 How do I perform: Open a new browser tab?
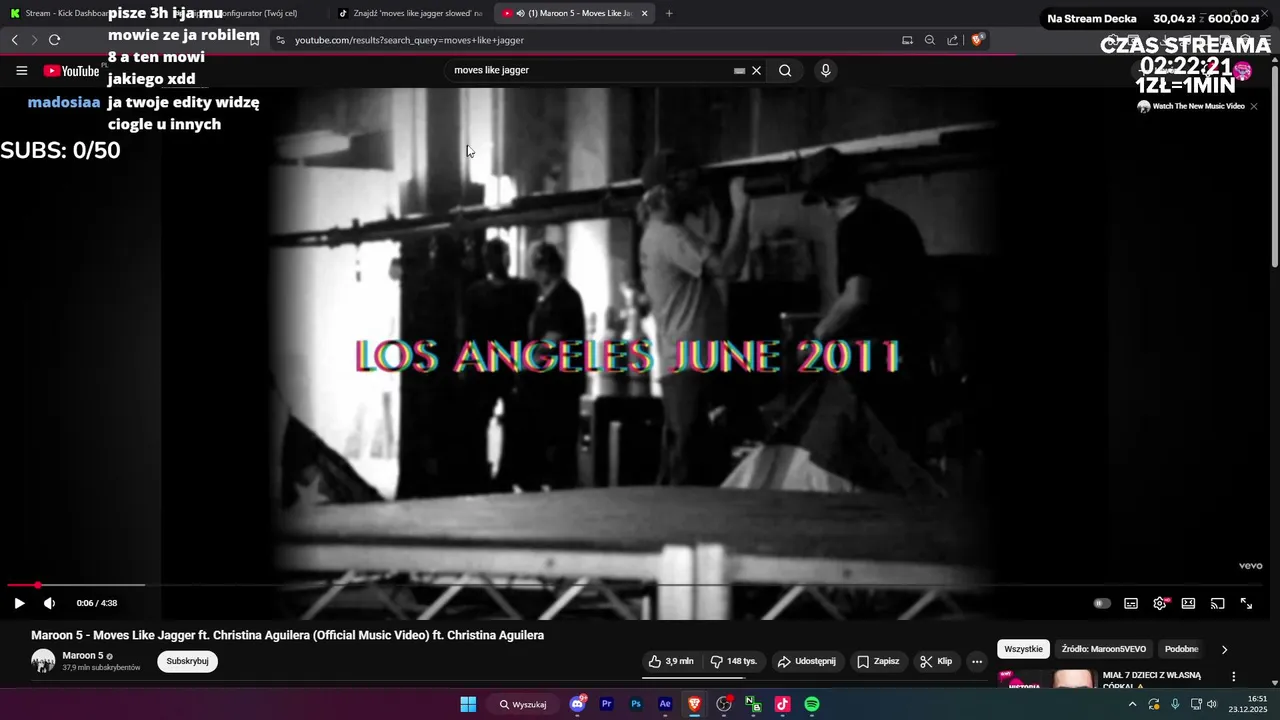pyautogui.click(x=669, y=13)
